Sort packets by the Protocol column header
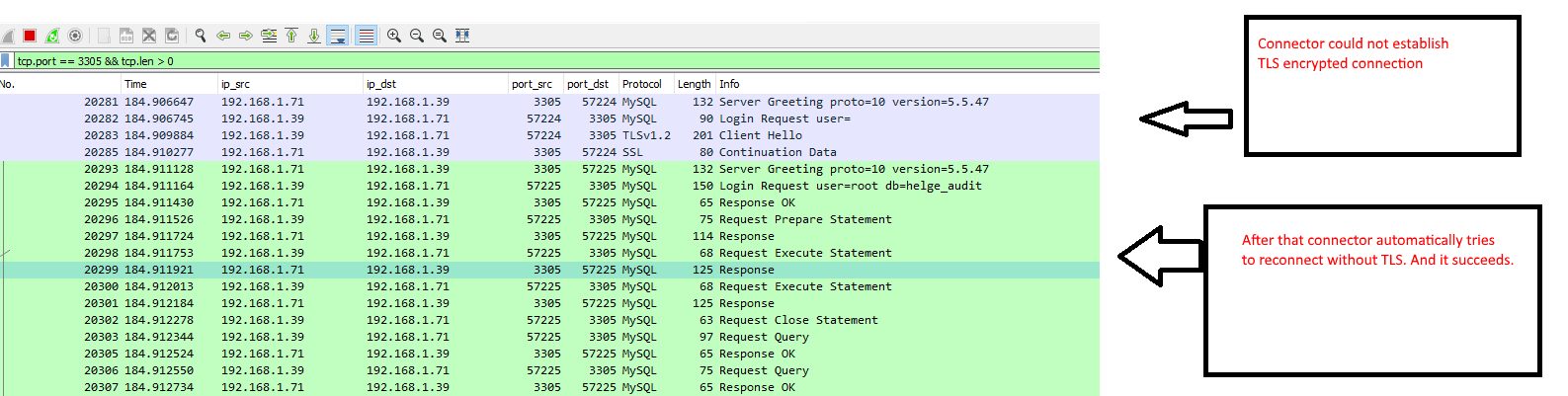Viewport: 1568px width, 396px height. point(642,84)
